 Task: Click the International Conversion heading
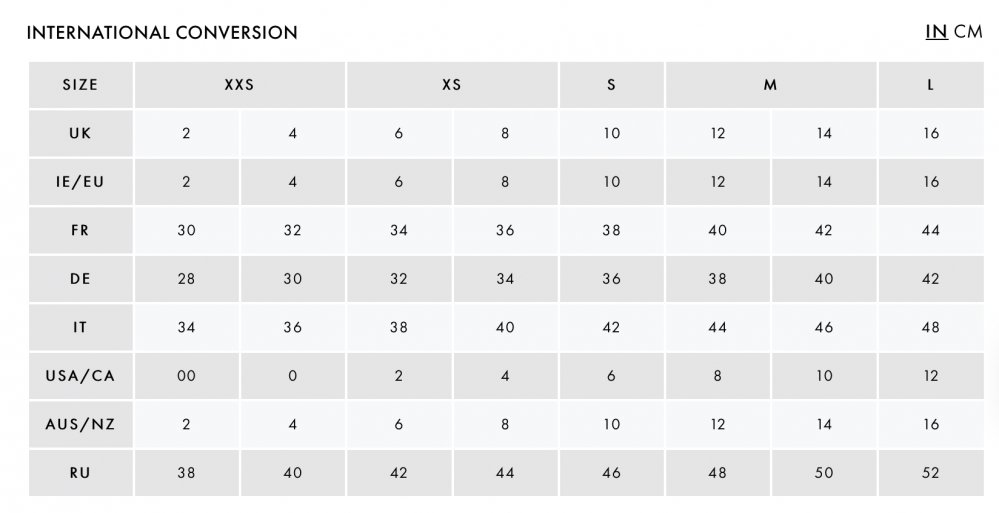(162, 33)
